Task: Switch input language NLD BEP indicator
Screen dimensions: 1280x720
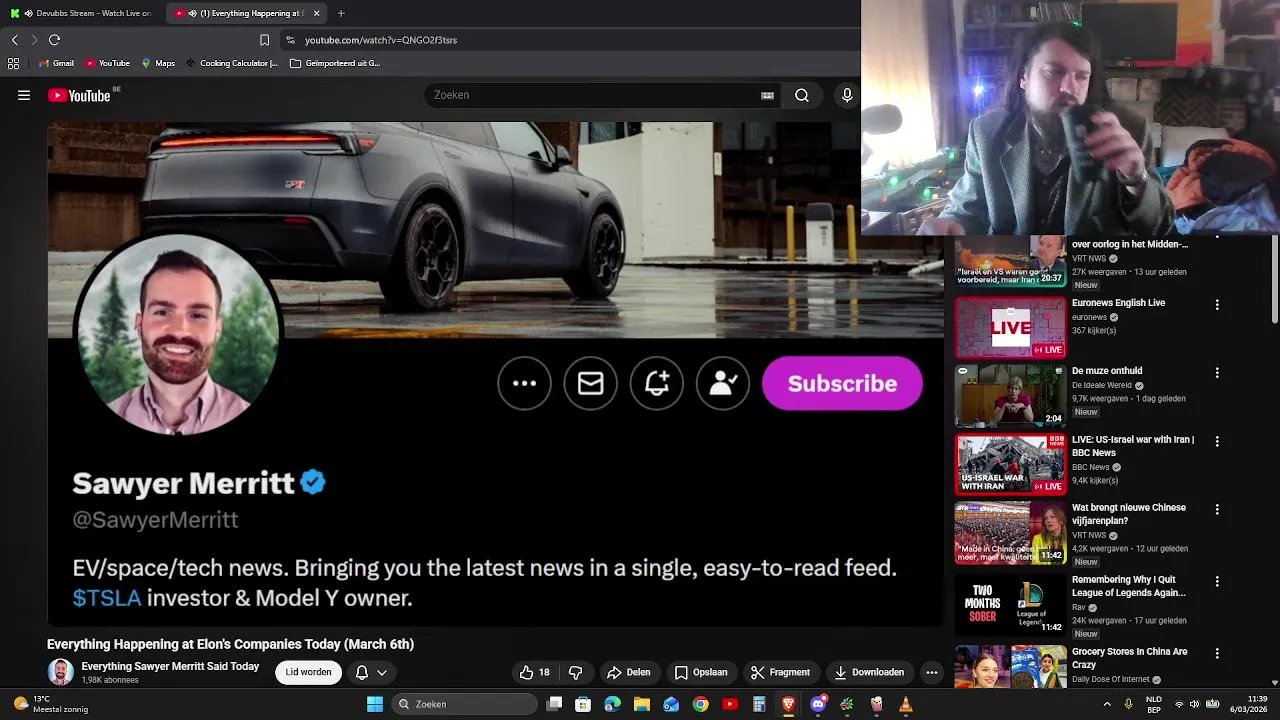Action: 1154,704
